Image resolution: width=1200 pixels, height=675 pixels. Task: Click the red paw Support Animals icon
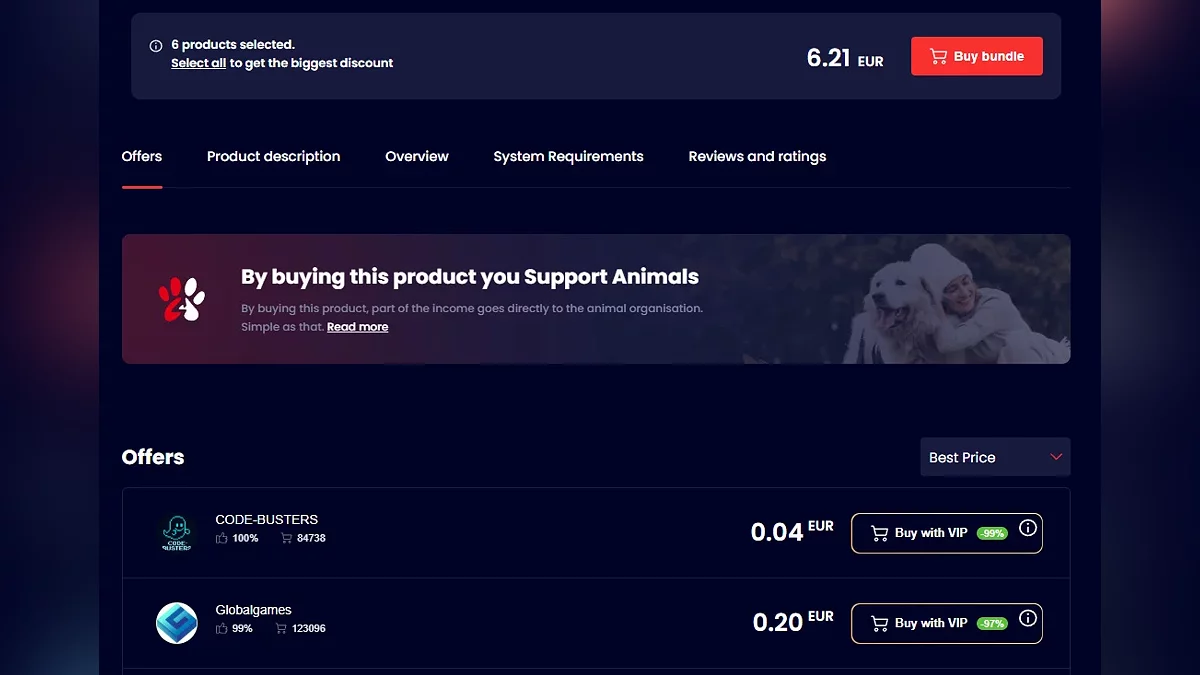click(x=181, y=299)
